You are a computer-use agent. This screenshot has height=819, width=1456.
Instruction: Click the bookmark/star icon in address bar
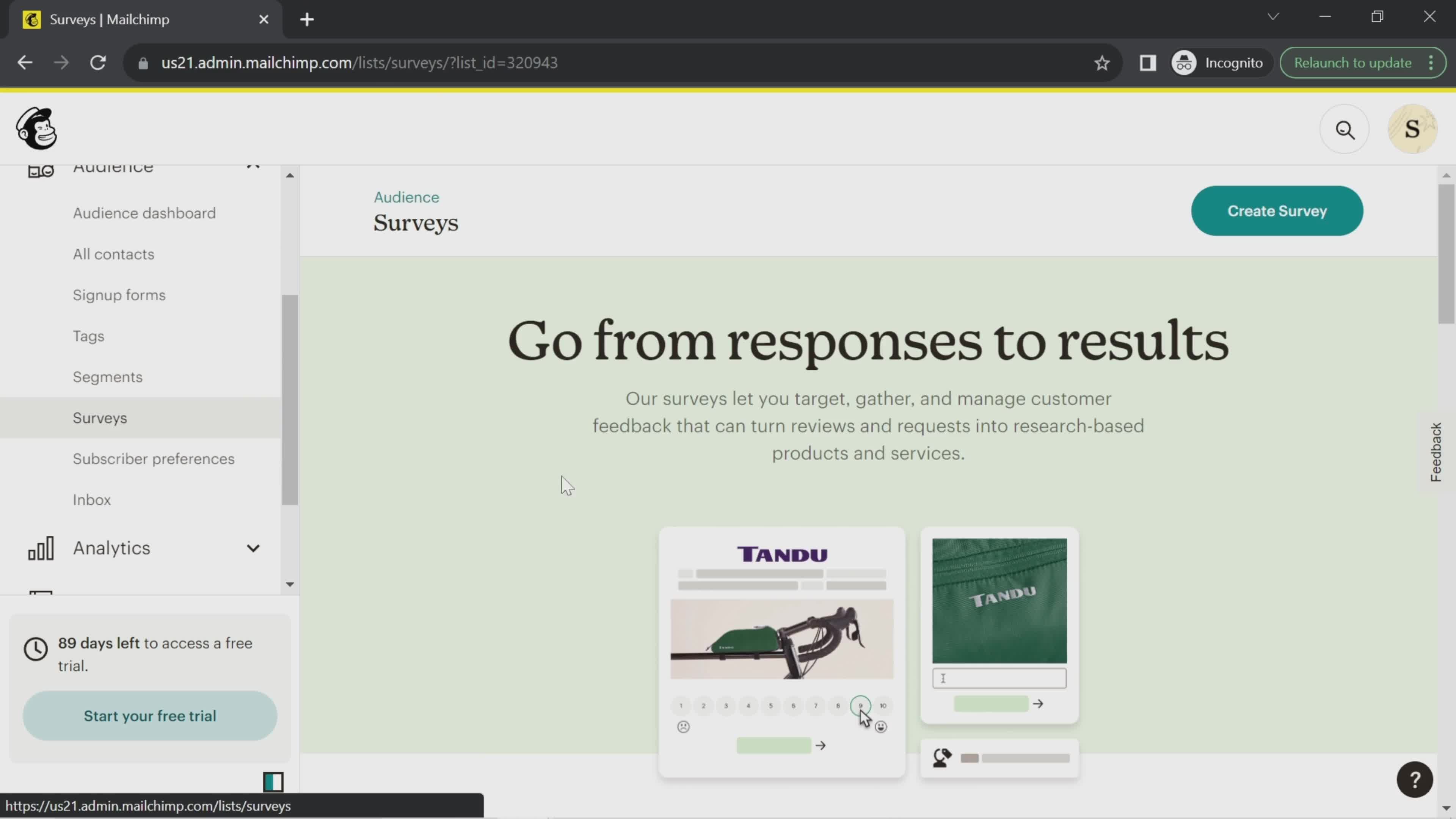(x=1102, y=63)
